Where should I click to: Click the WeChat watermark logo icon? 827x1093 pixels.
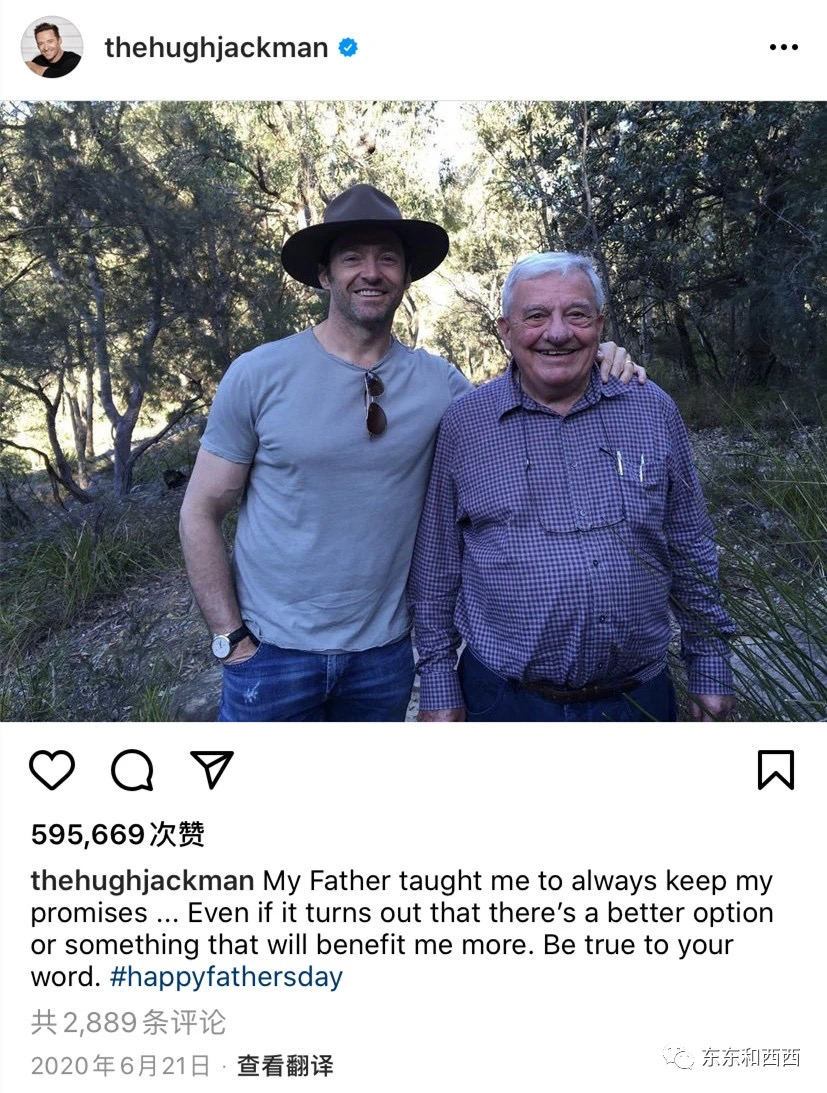click(x=679, y=1057)
